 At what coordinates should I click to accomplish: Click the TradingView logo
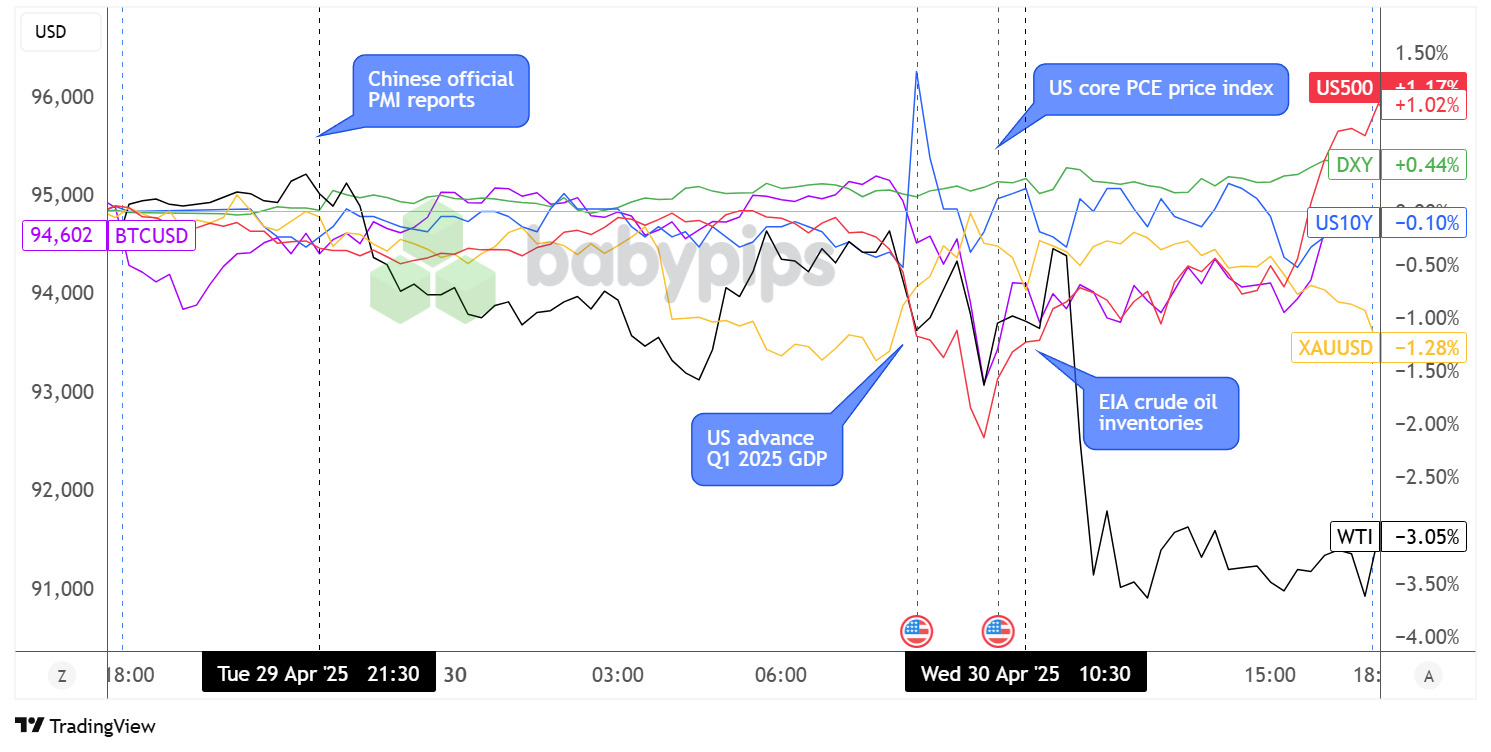point(85,726)
